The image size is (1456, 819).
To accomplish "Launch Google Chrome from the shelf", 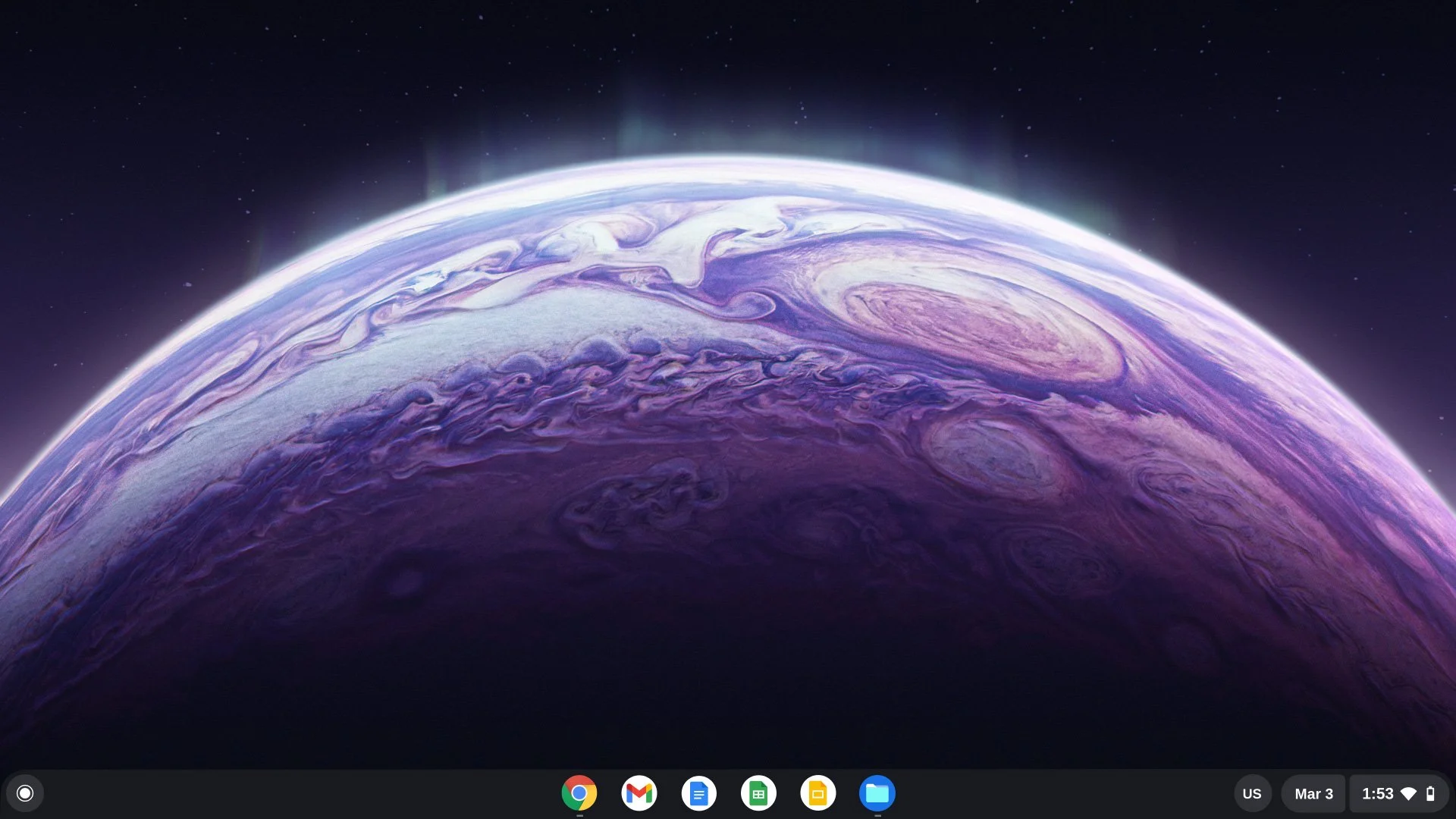I will [x=579, y=793].
